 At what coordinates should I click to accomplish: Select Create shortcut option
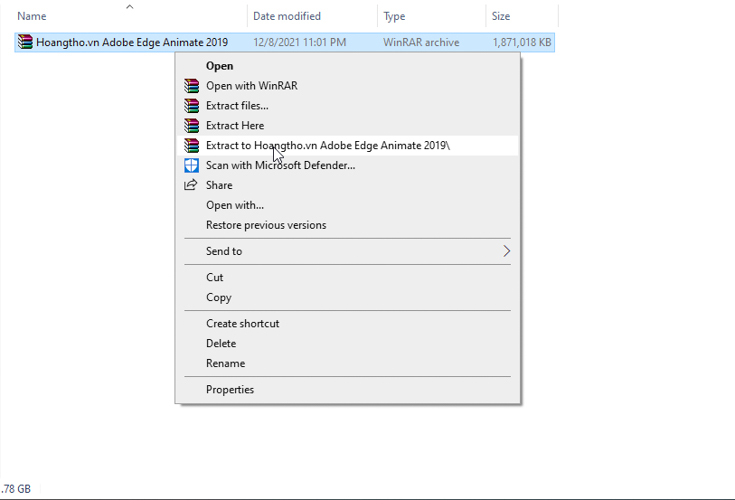243,323
